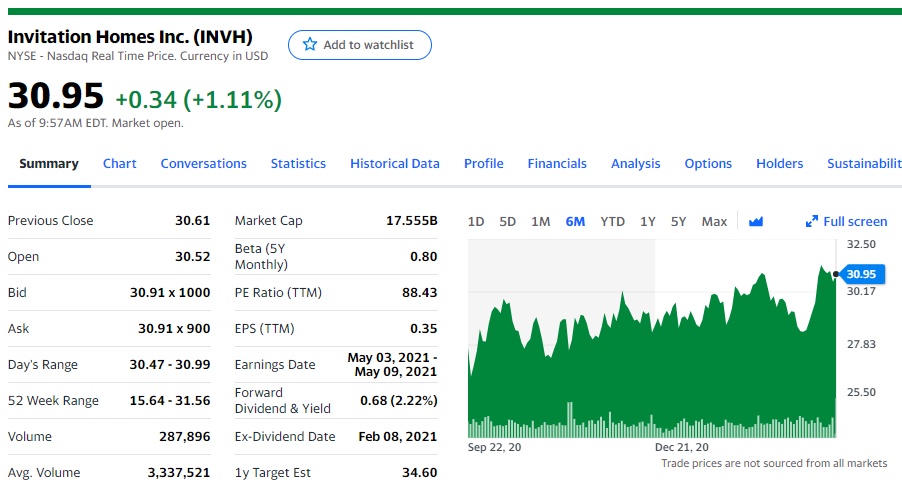View the Historical Data tab
902x495 pixels.
(395, 163)
